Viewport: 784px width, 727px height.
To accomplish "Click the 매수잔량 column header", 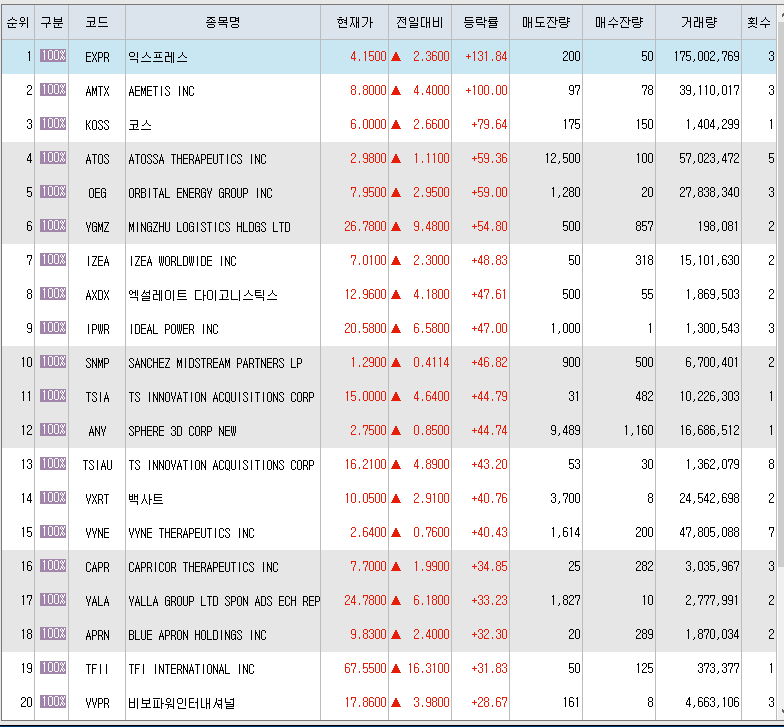I will click(x=619, y=22).
